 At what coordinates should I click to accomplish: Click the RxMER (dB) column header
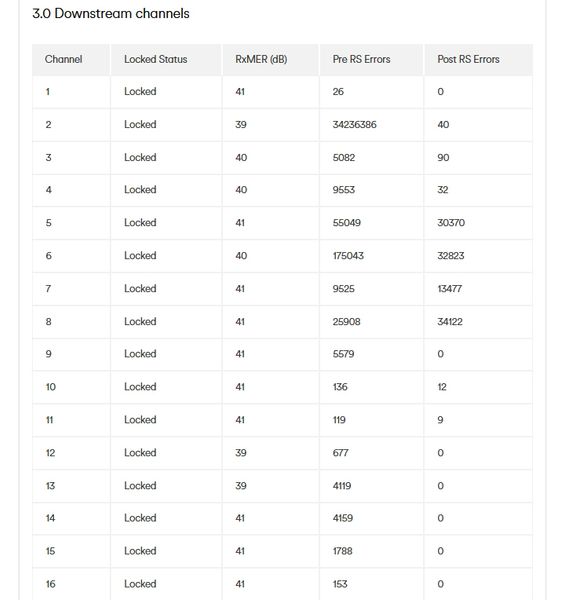point(261,59)
